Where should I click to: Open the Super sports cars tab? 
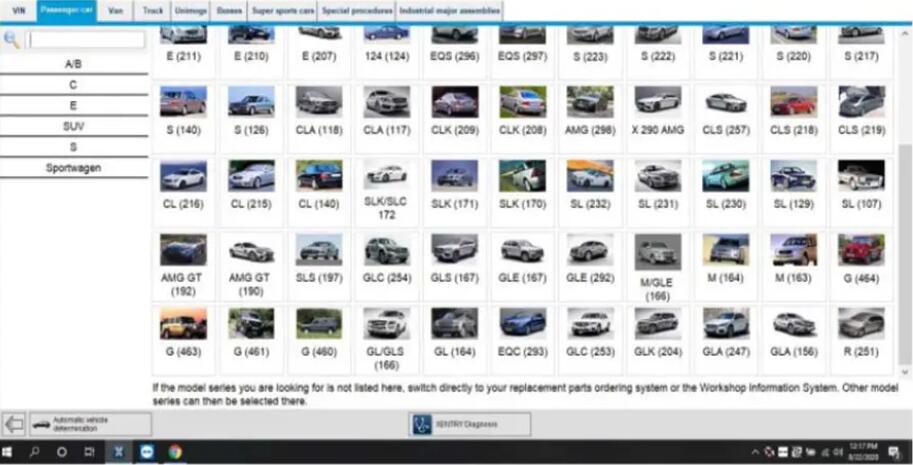point(283,11)
